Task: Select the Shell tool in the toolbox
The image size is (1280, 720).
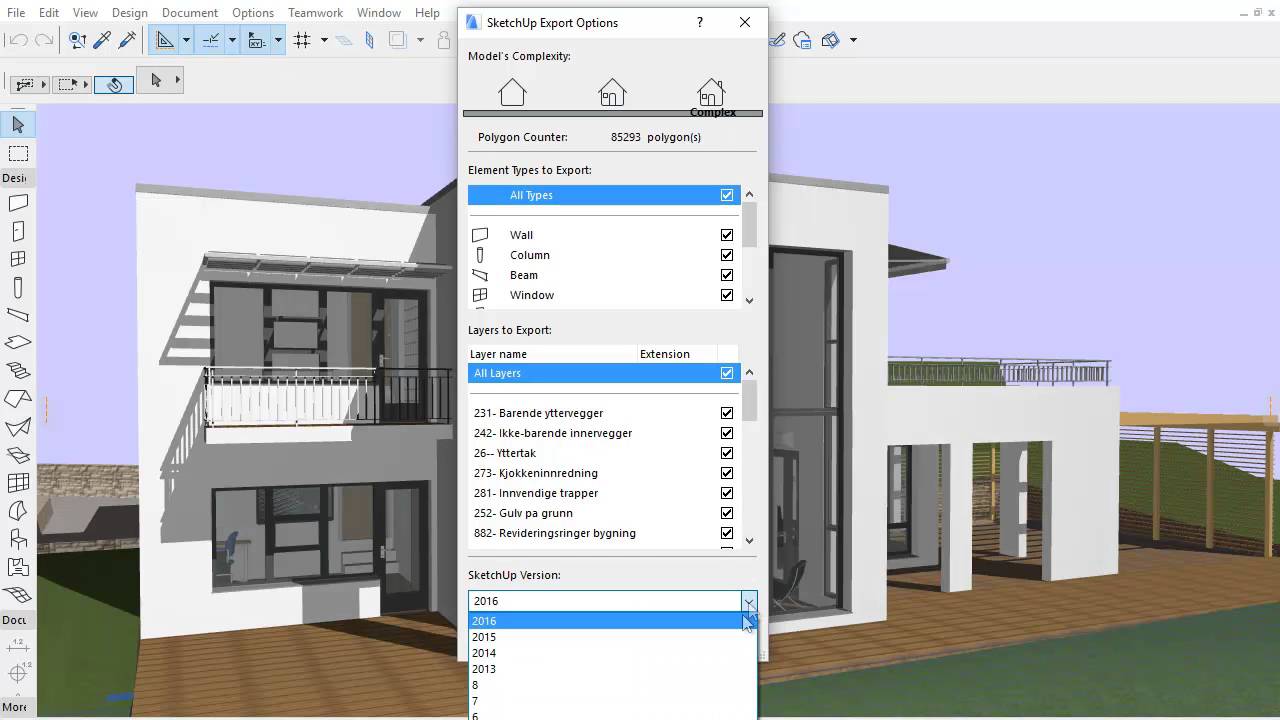Action: point(18,427)
